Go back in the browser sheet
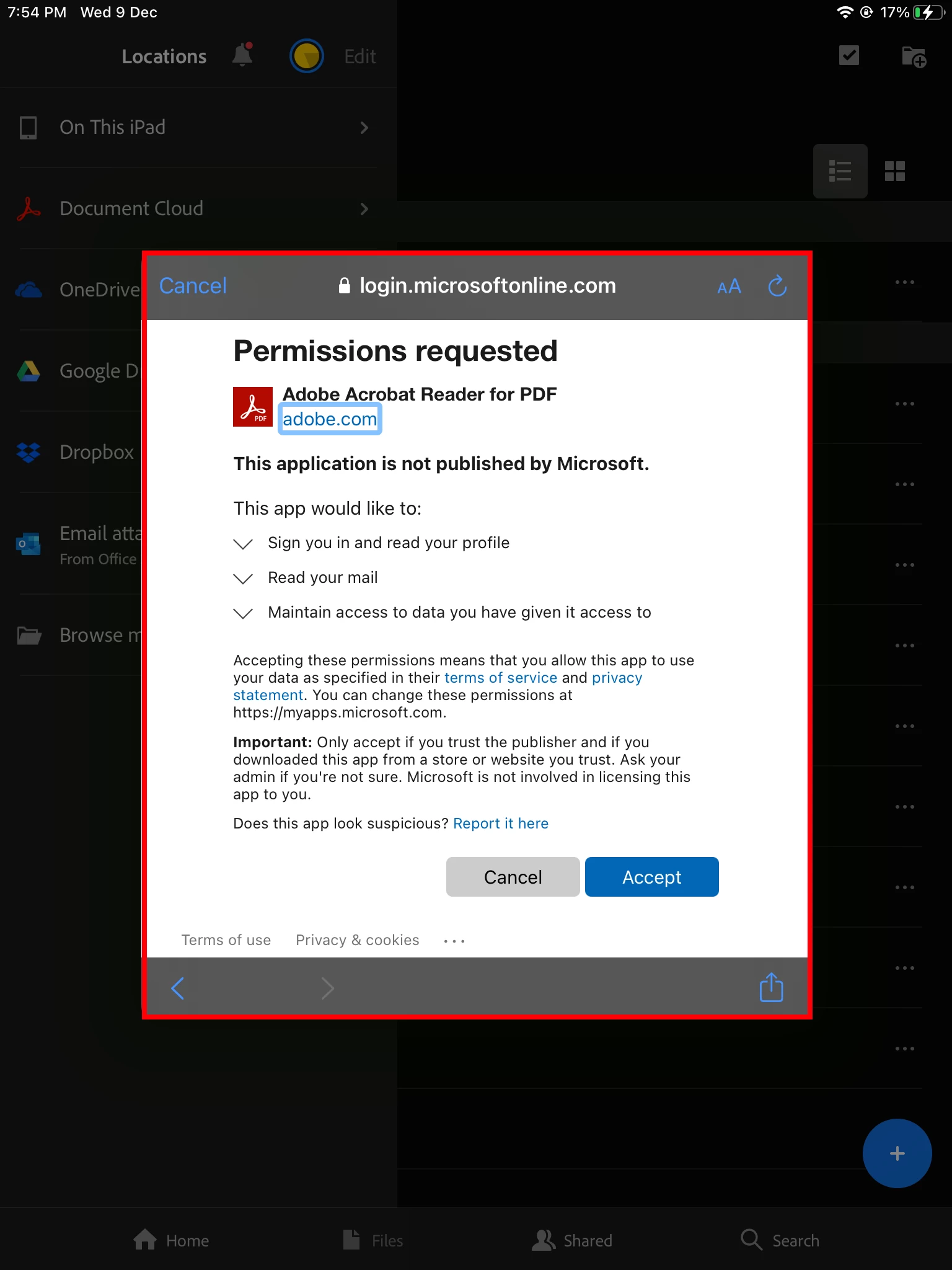This screenshot has height=1270, width=952. click(x=177, y=988)
